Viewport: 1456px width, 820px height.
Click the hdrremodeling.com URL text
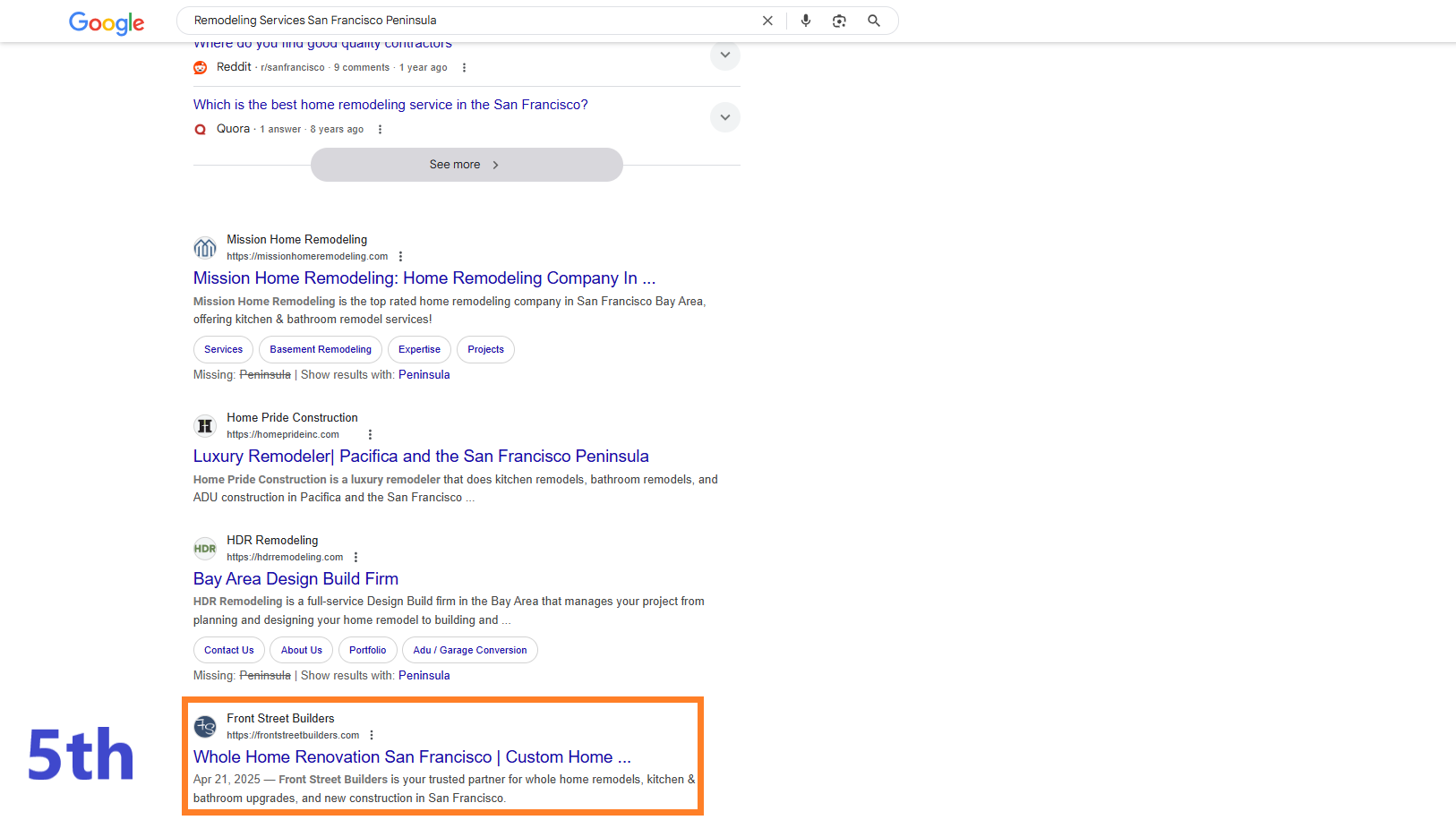click(285, 558)
